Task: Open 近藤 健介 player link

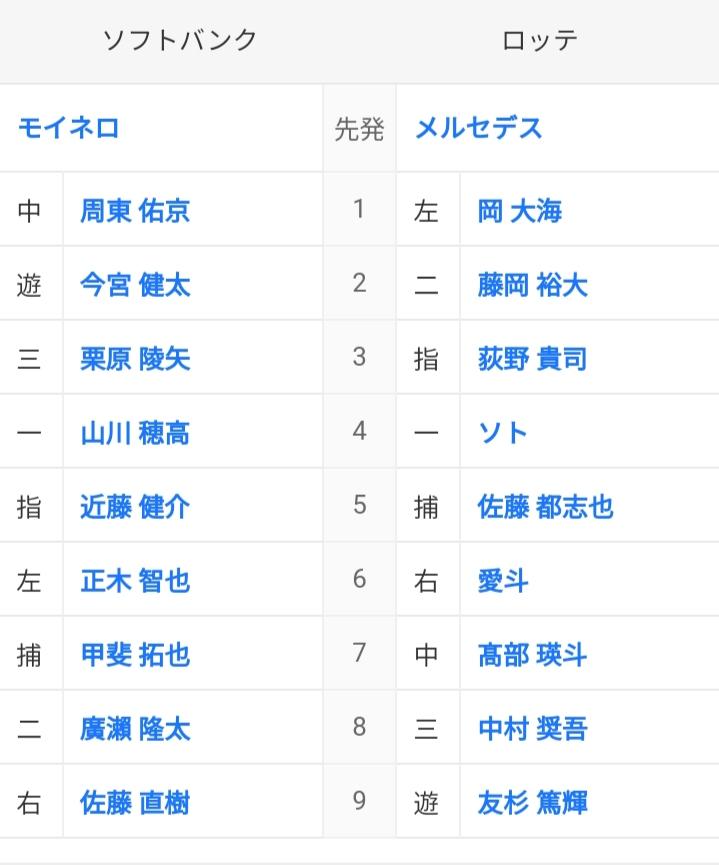Action: click(135, 506)
